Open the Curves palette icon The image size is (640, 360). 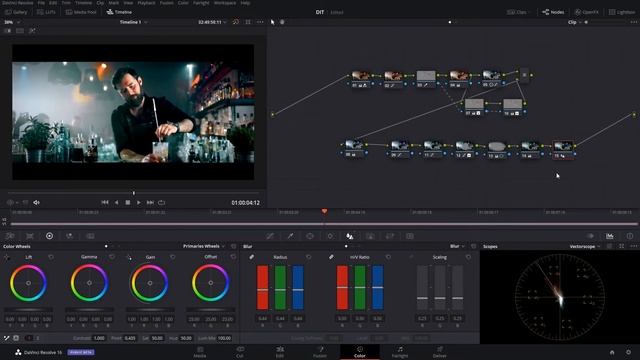click(270, 236)
